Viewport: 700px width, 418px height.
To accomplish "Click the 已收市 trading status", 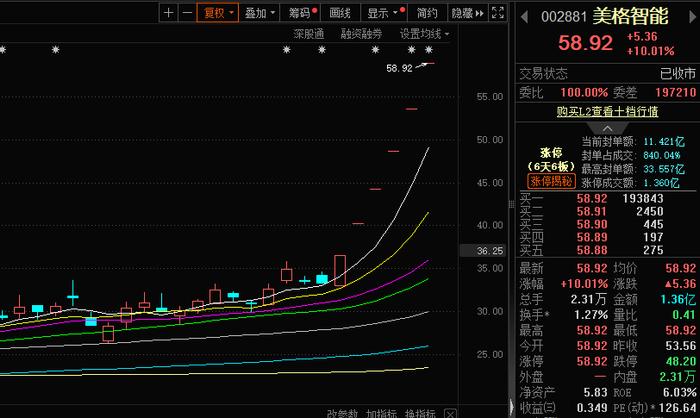I will (678, 74).
